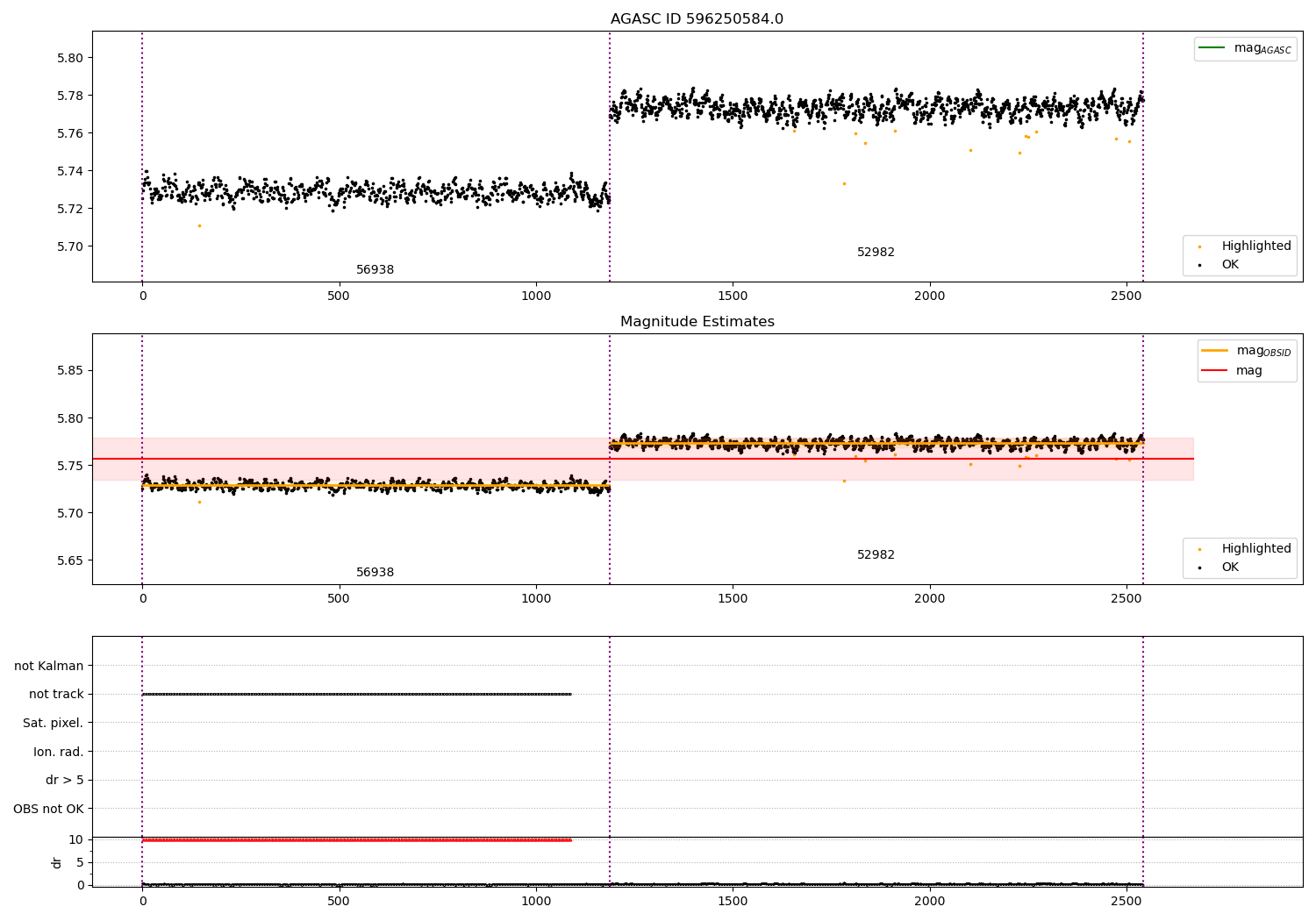Select the orange mag OBSID legend entry

point(1246,351)
